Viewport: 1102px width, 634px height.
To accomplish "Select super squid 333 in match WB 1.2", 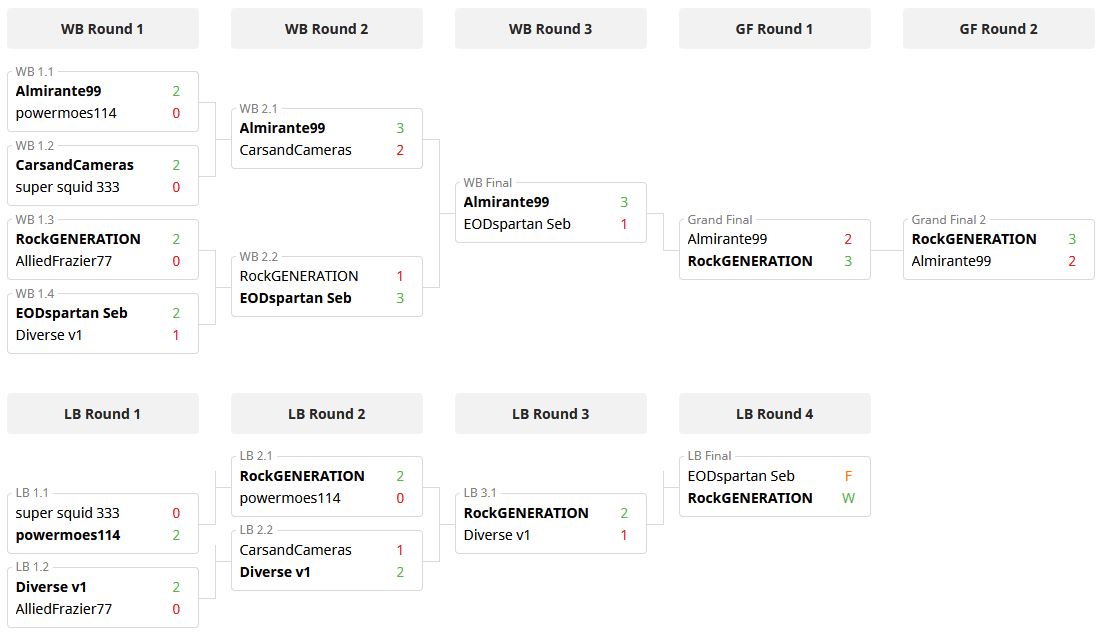I will [x=68, y=187].
